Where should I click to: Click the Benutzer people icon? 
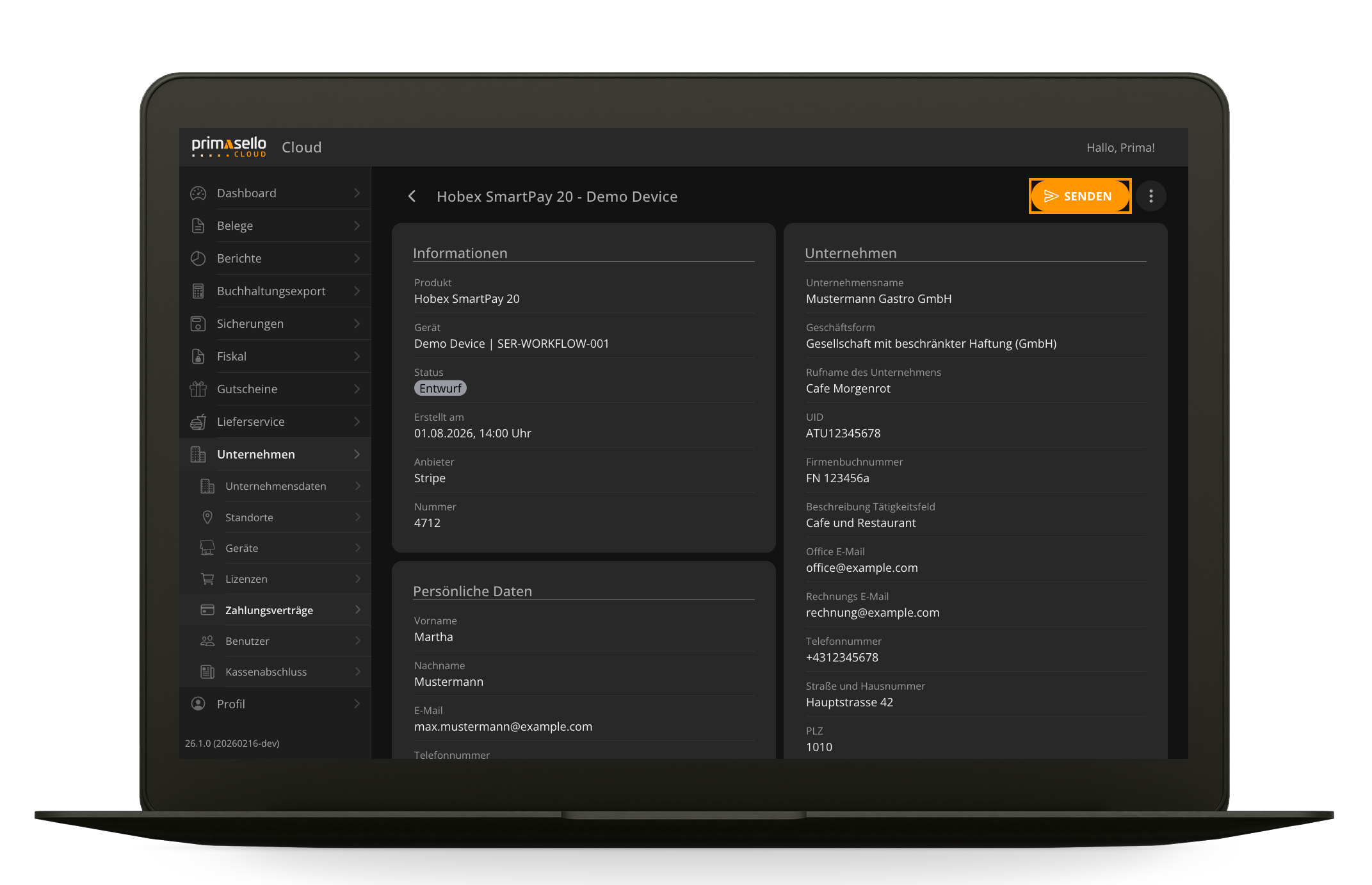(x=207, y=640)
